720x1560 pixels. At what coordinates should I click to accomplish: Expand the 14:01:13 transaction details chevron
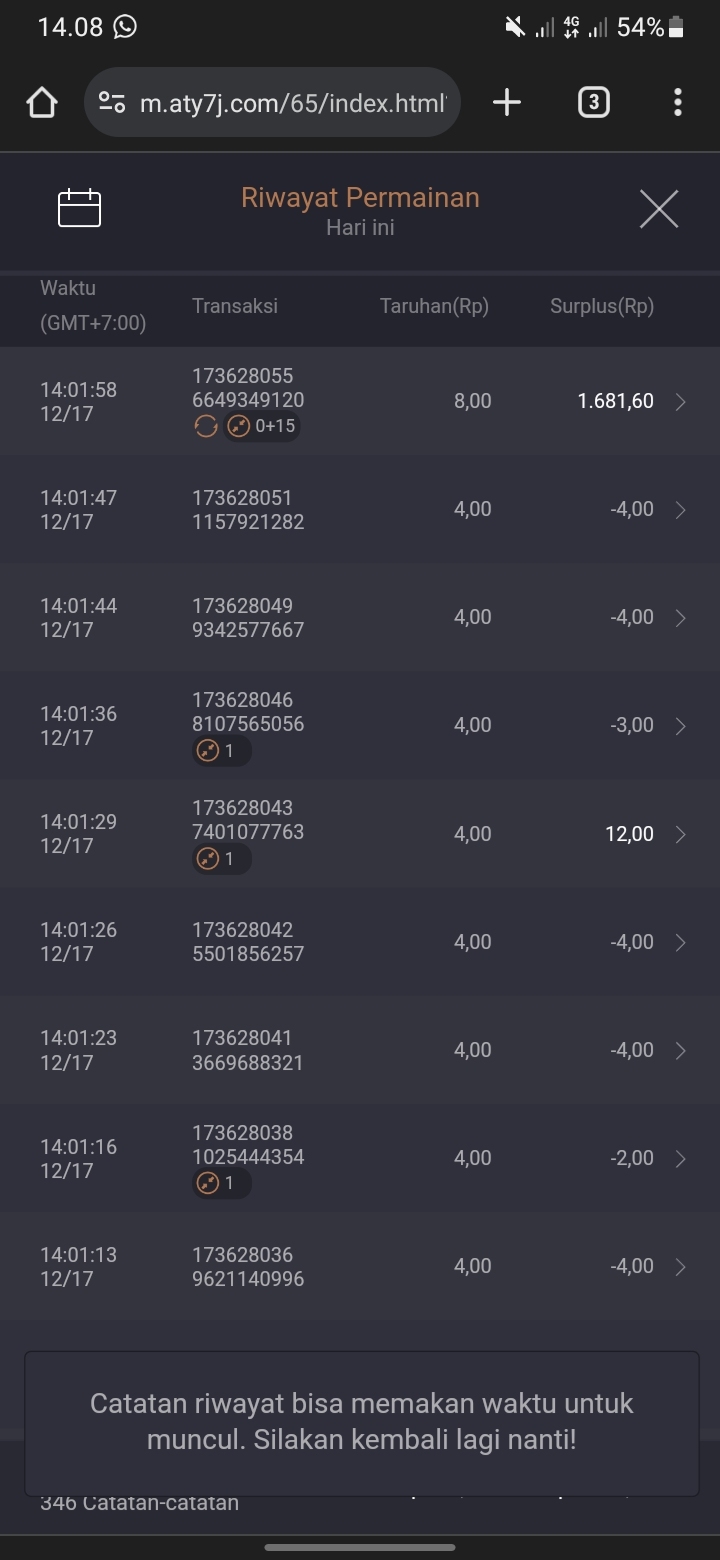pyautogui.click(x=681, y=1267)
